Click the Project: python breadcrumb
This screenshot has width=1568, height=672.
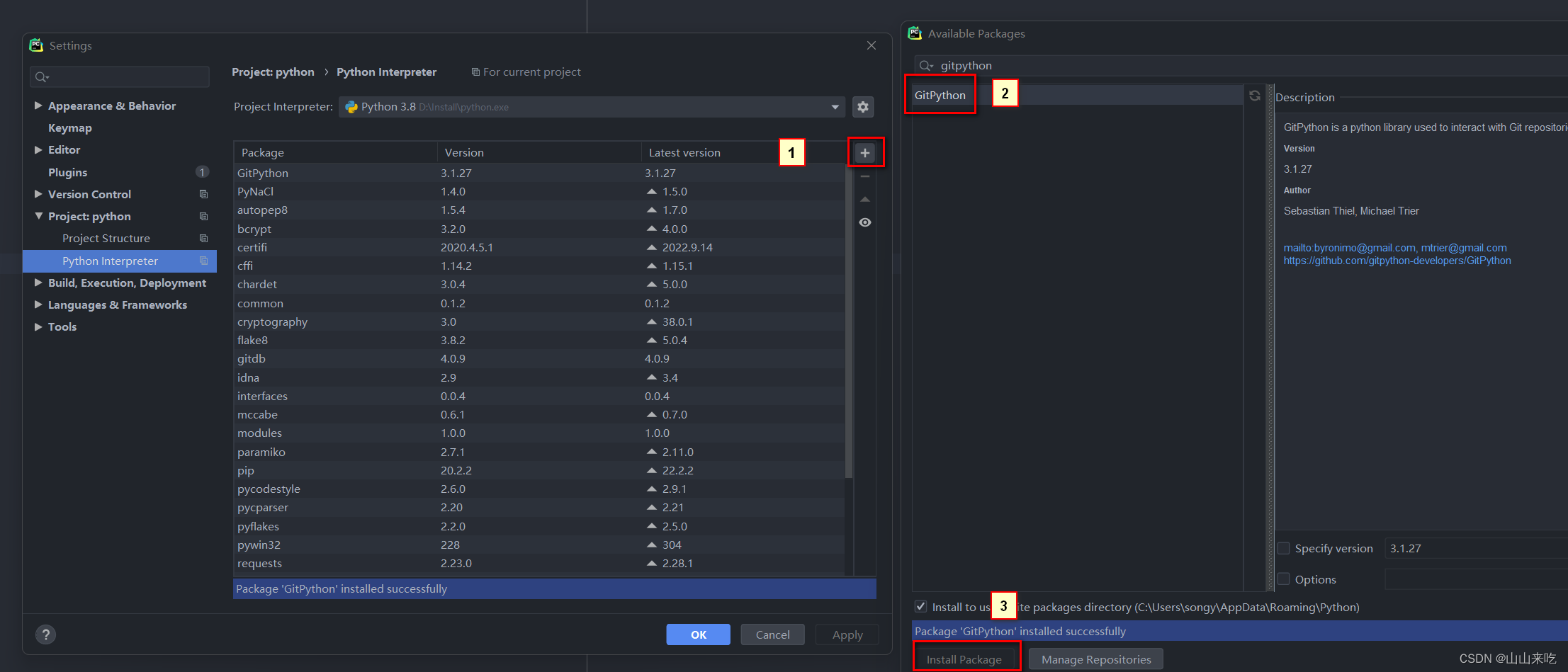pyautogui.click(x=273, y=72)
